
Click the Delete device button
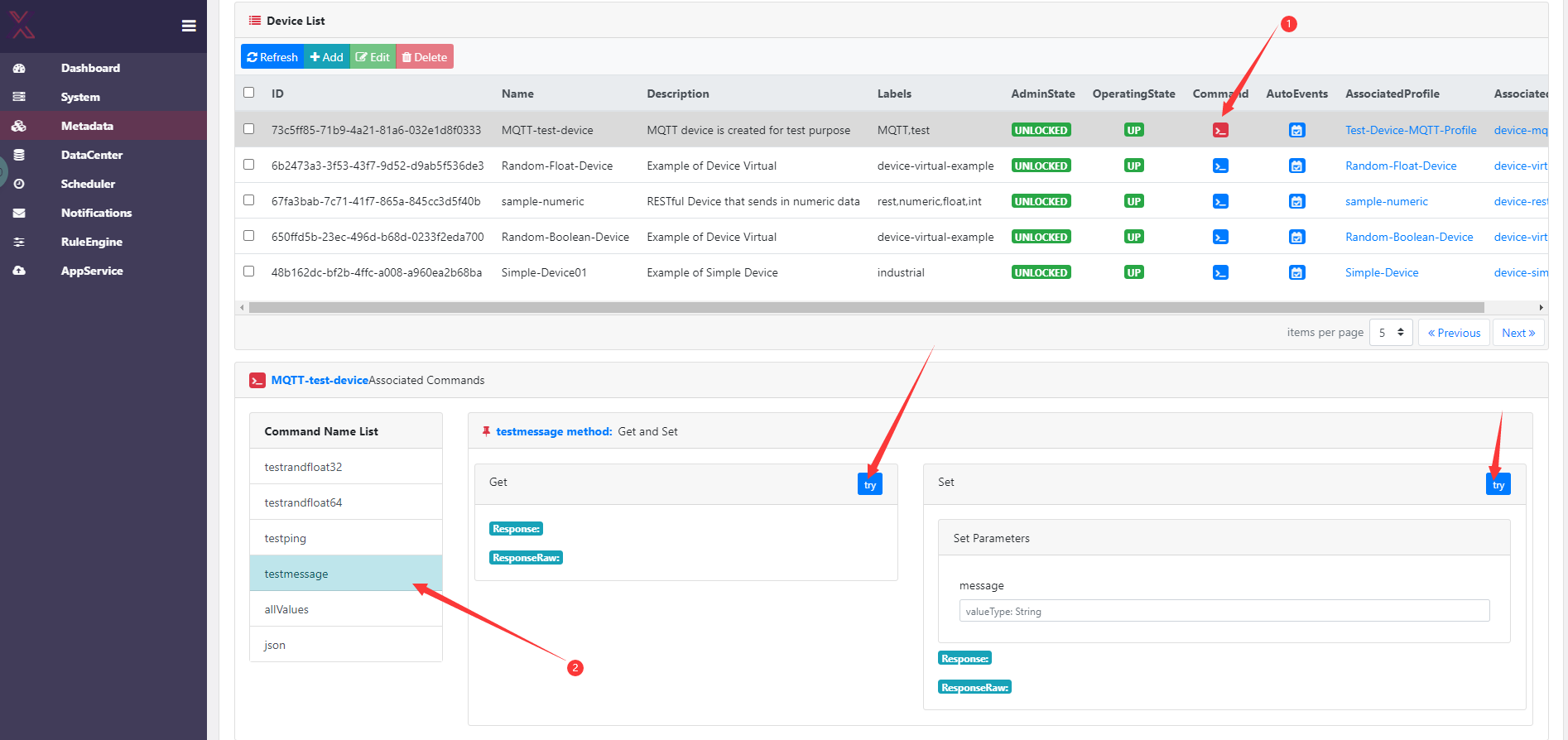[425, 57]
